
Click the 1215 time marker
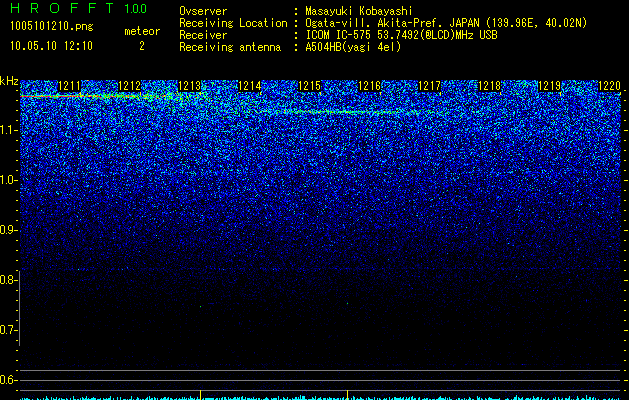pos(310,86)
